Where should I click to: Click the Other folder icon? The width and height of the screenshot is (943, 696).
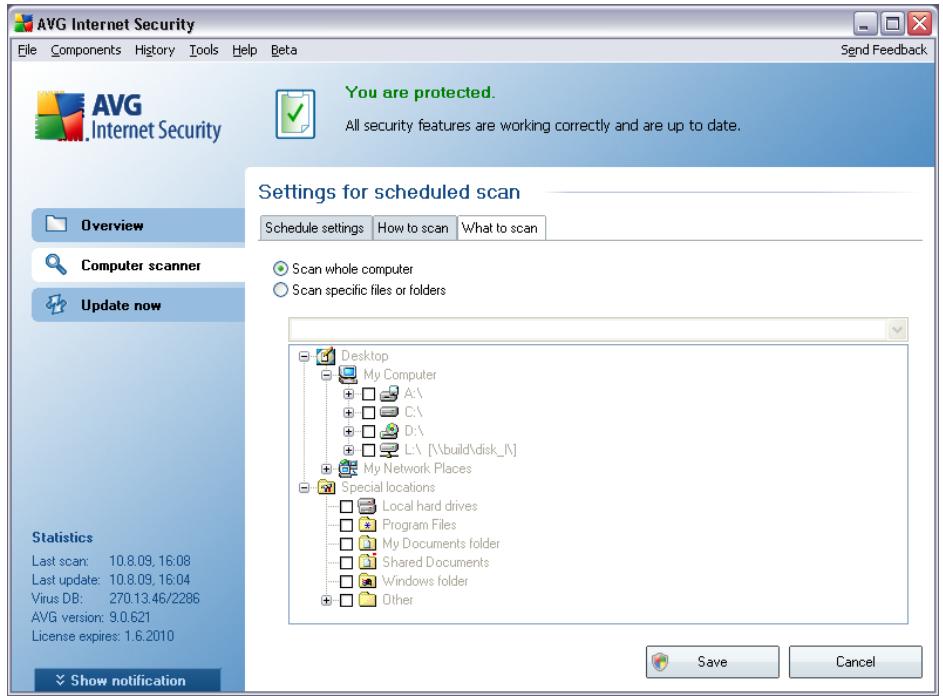tap(367, 599)
